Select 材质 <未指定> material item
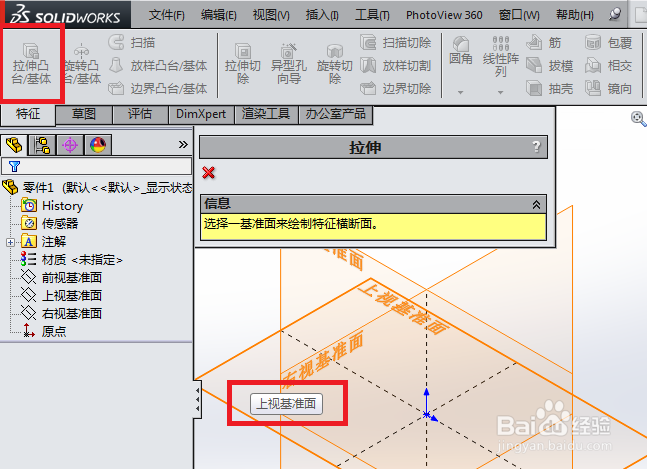The height and width of the screenshot is (469, 647). [x=72, y=259]
